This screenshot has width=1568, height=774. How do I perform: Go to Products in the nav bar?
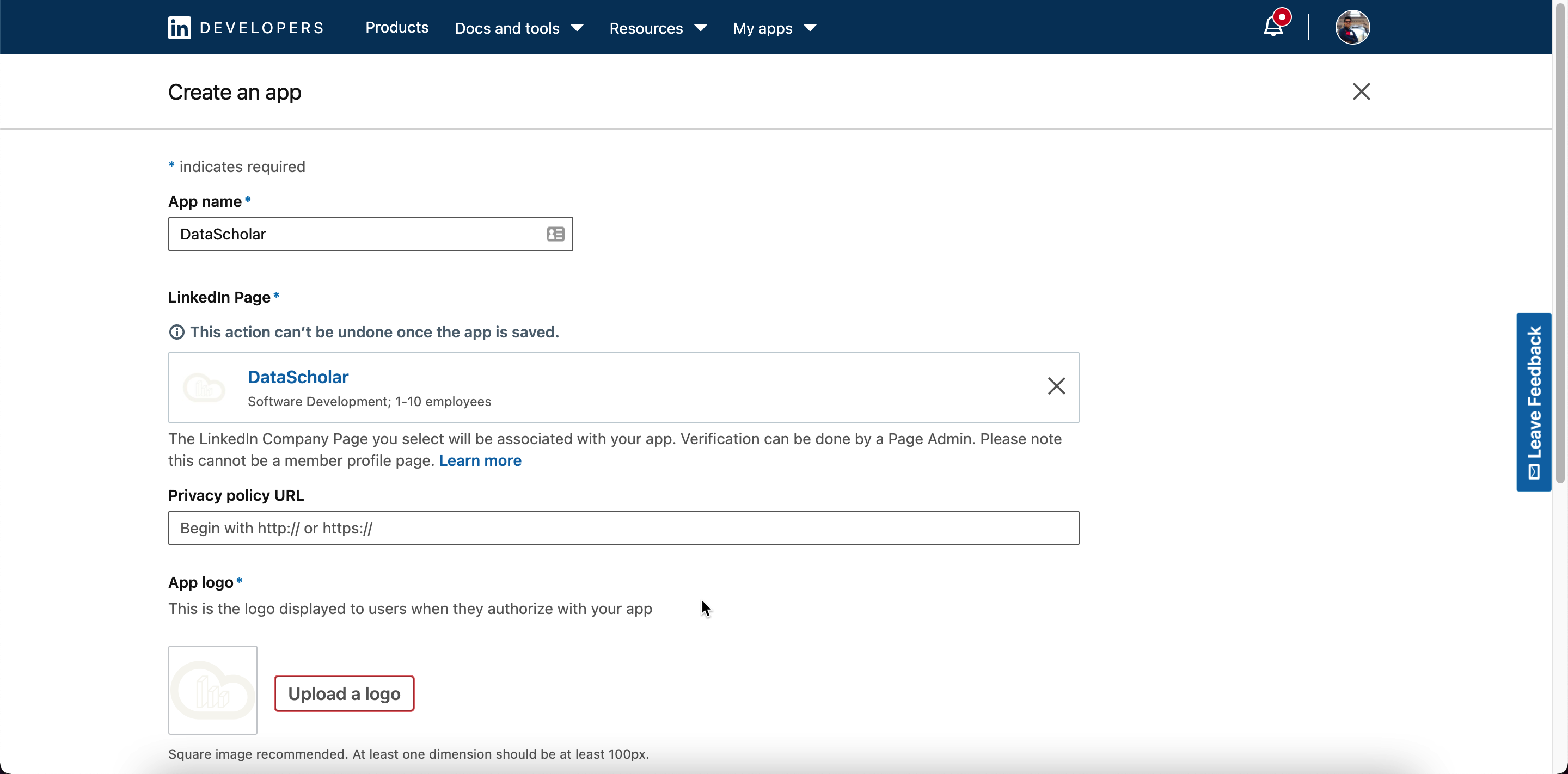(396, 27)
